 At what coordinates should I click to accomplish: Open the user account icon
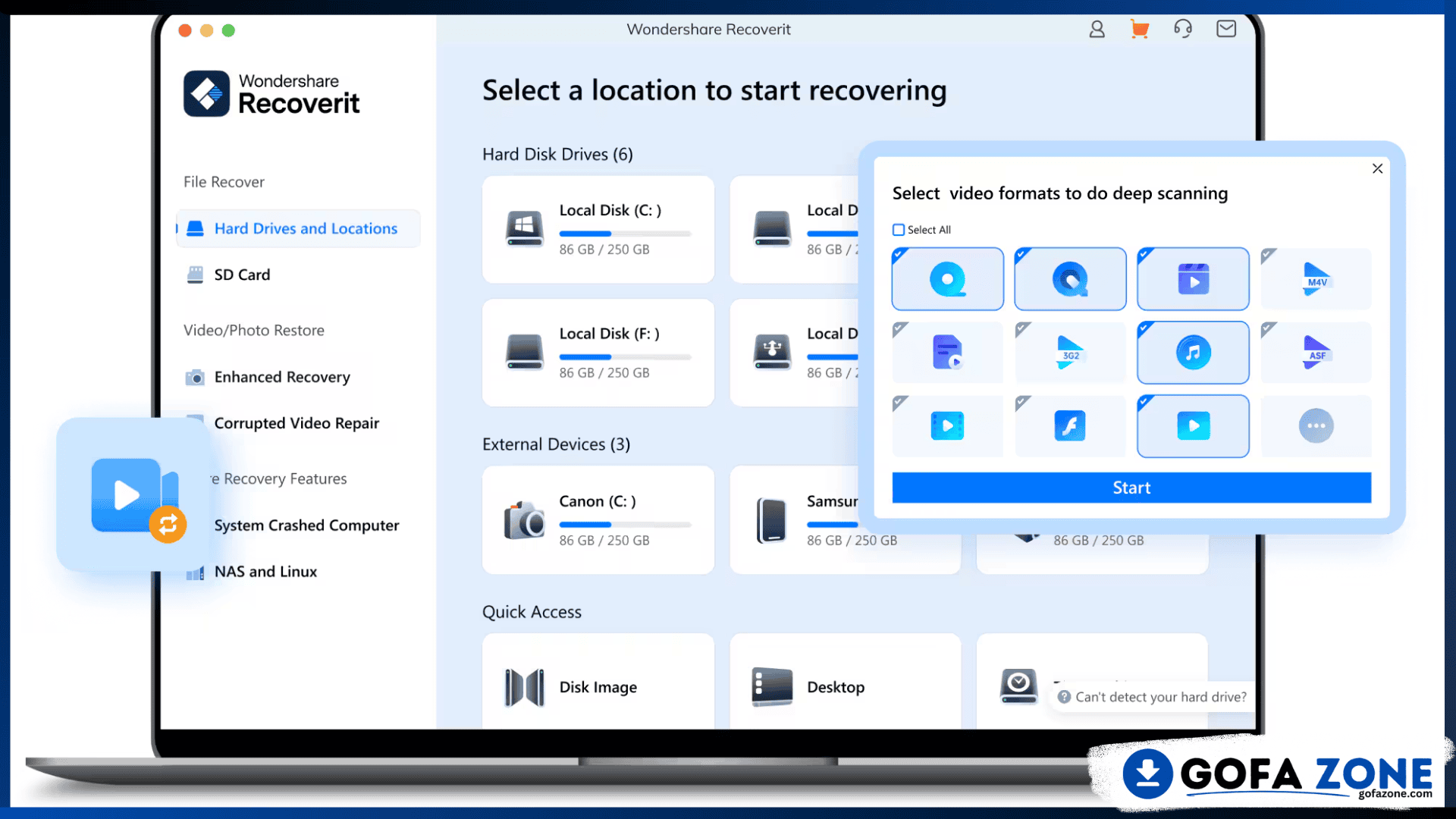[x=1097, y=30]
